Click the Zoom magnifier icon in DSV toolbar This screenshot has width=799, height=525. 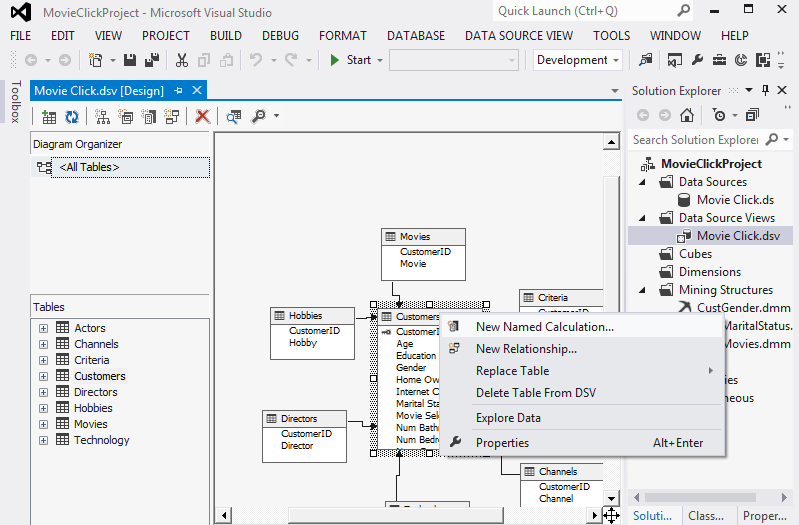click(x=259, y=117)
